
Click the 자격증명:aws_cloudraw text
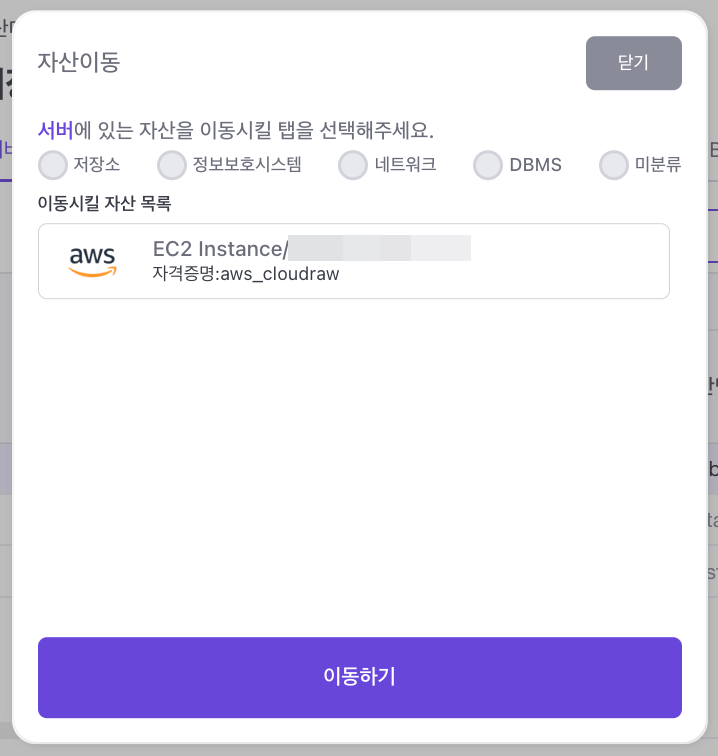[246, 273]
